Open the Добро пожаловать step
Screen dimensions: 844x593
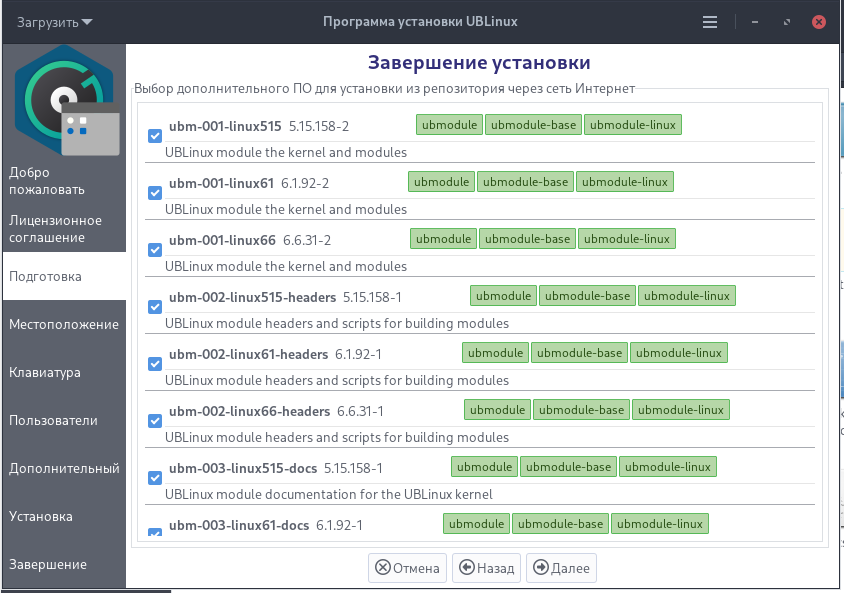pos(64,181)
